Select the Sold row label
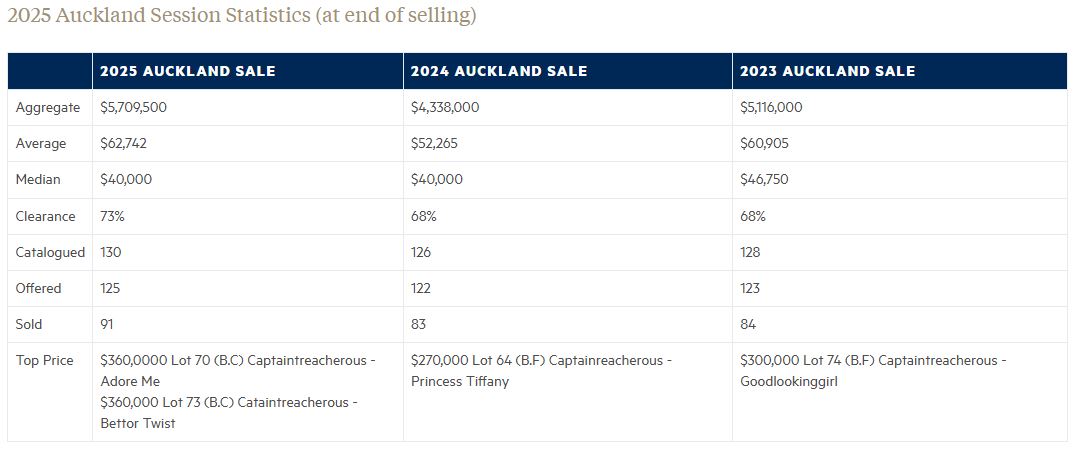 tap(29, 324)
